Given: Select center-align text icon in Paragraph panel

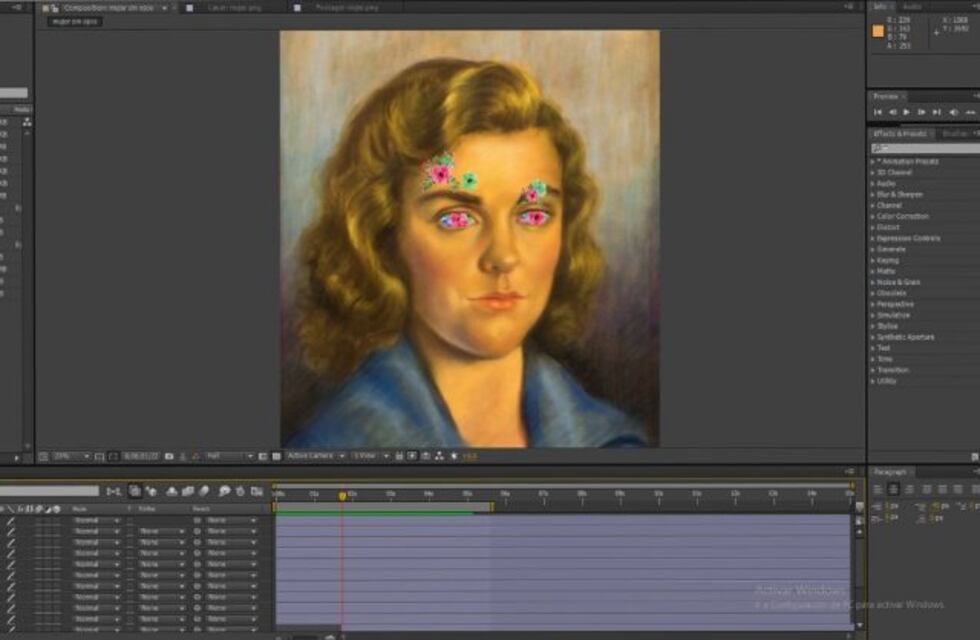Looking at the screenshot, I should coord(893,489).
